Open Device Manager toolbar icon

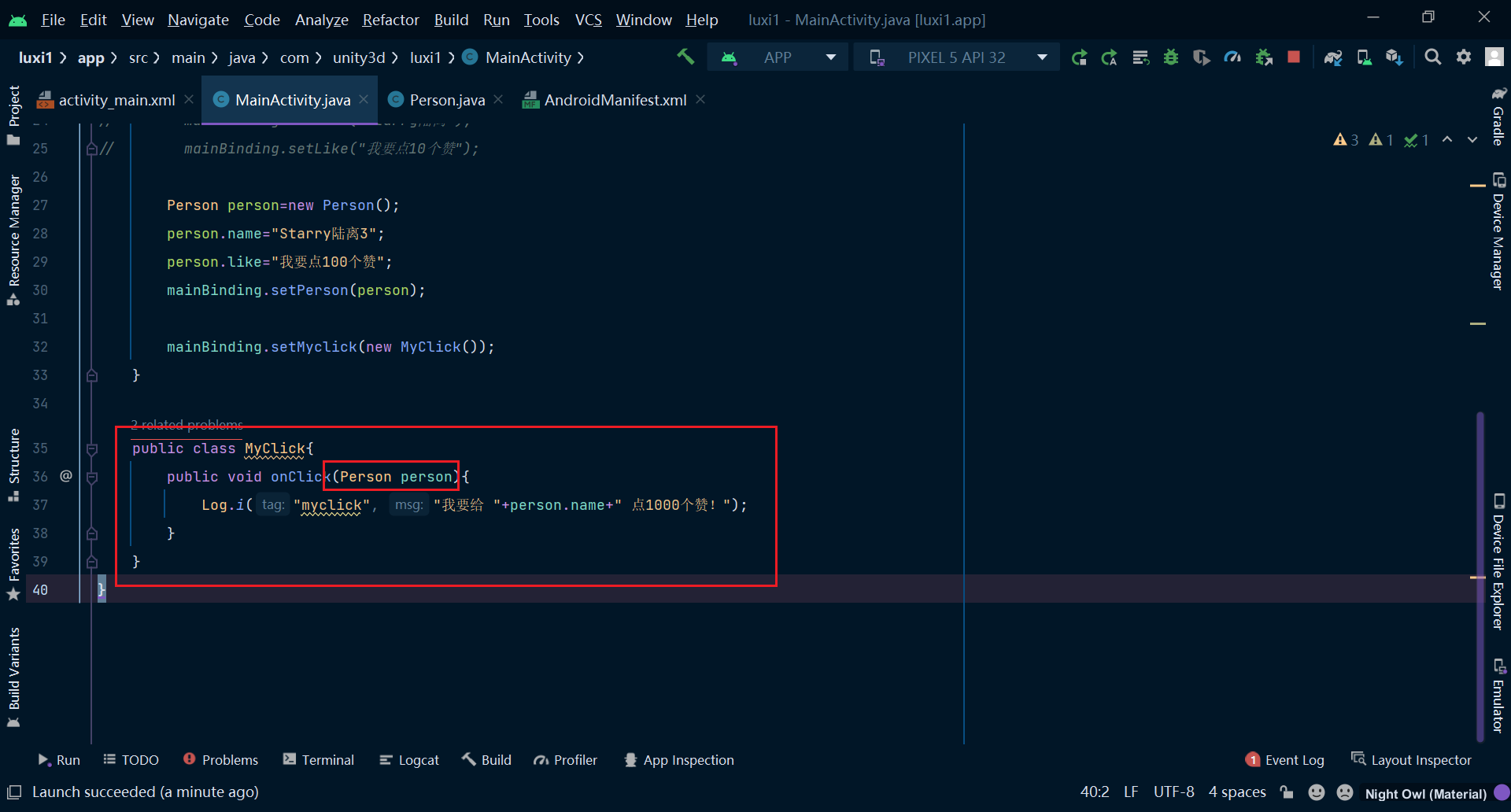[1364, 57]
